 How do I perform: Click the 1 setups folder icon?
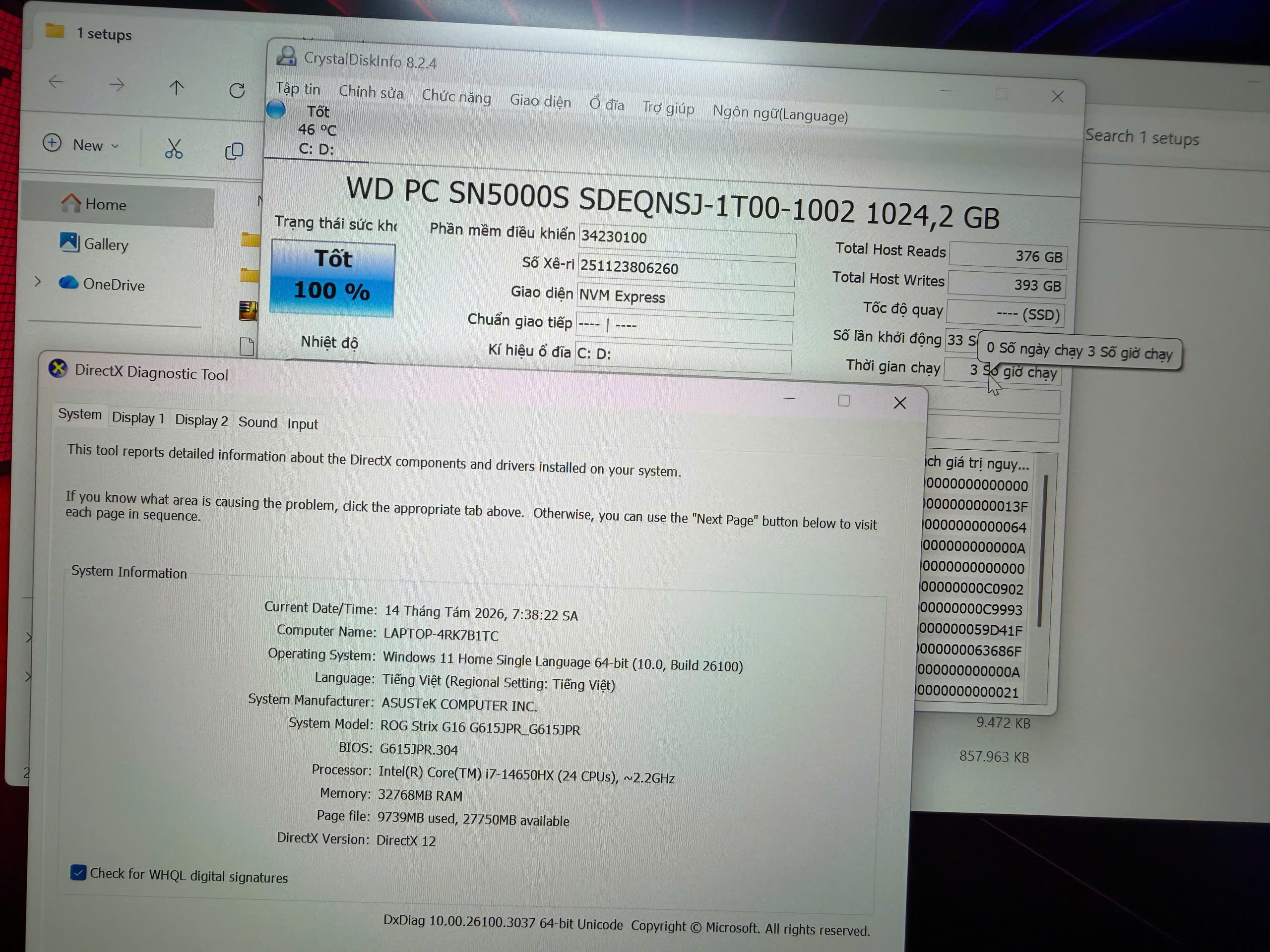click(55, 30)
